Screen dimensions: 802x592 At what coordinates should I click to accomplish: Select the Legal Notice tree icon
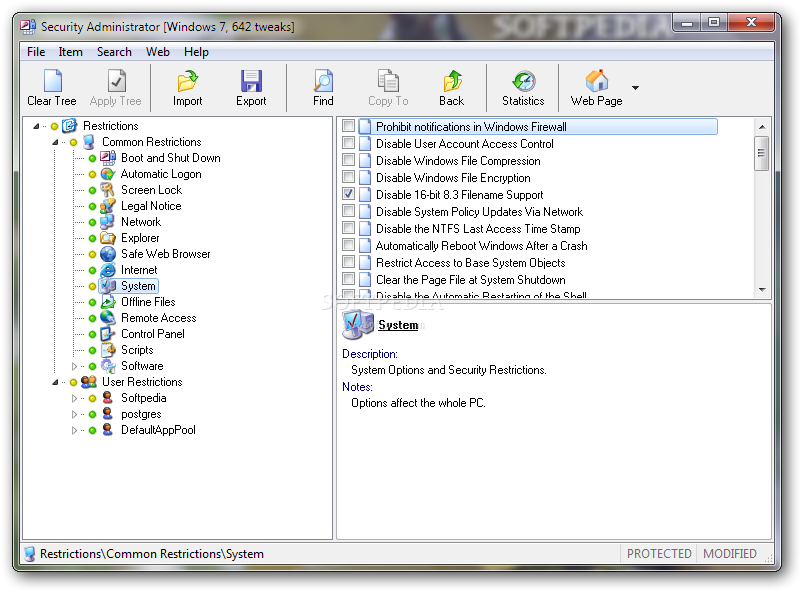[x=108, y=206]
